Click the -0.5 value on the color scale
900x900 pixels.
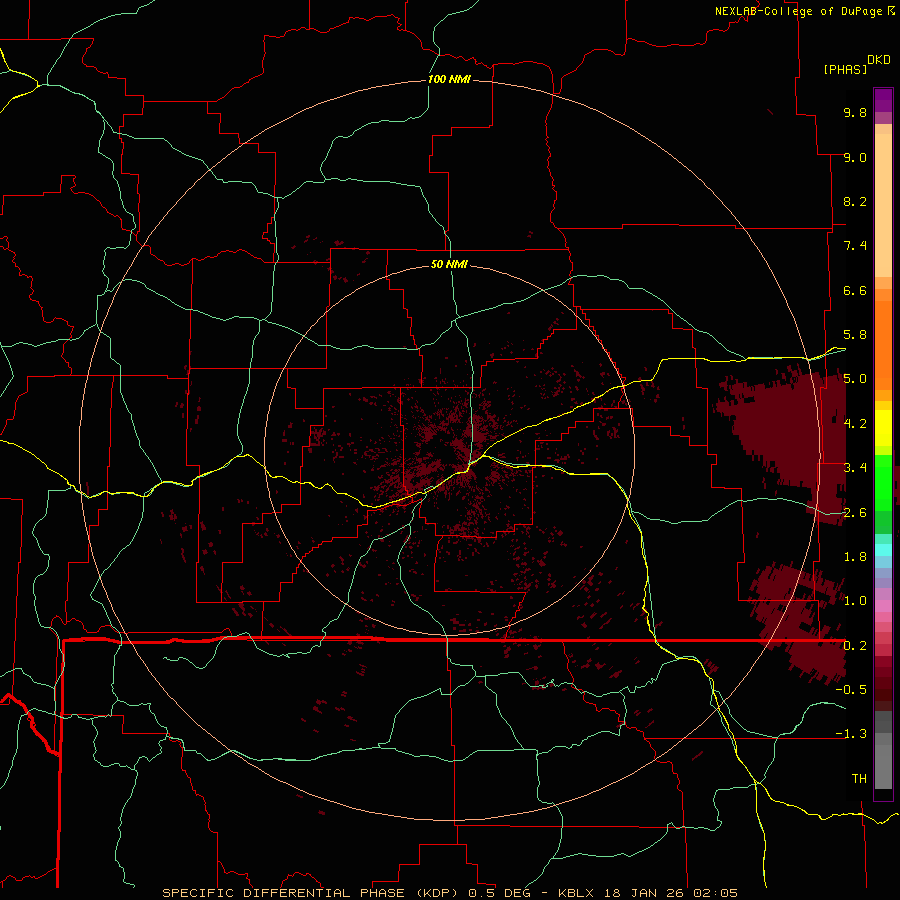coord(851,690)
